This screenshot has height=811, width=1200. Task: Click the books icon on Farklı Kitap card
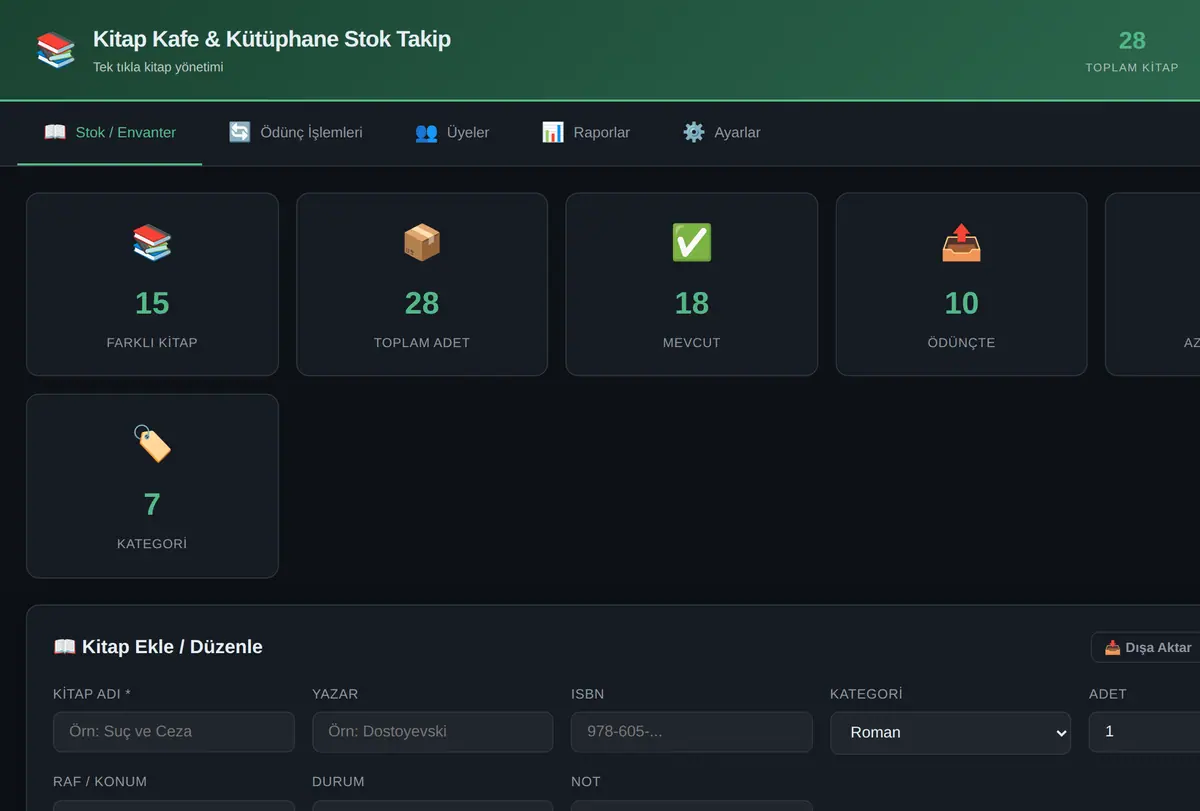coord(152,243)
